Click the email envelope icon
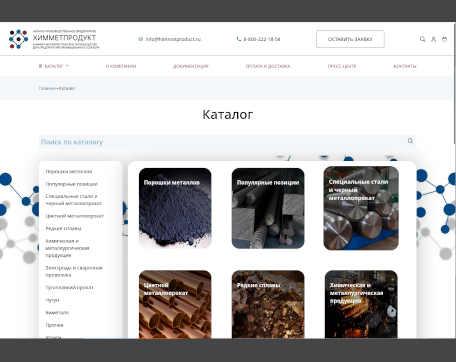This screenshot has width=456, height=362. 140,39
